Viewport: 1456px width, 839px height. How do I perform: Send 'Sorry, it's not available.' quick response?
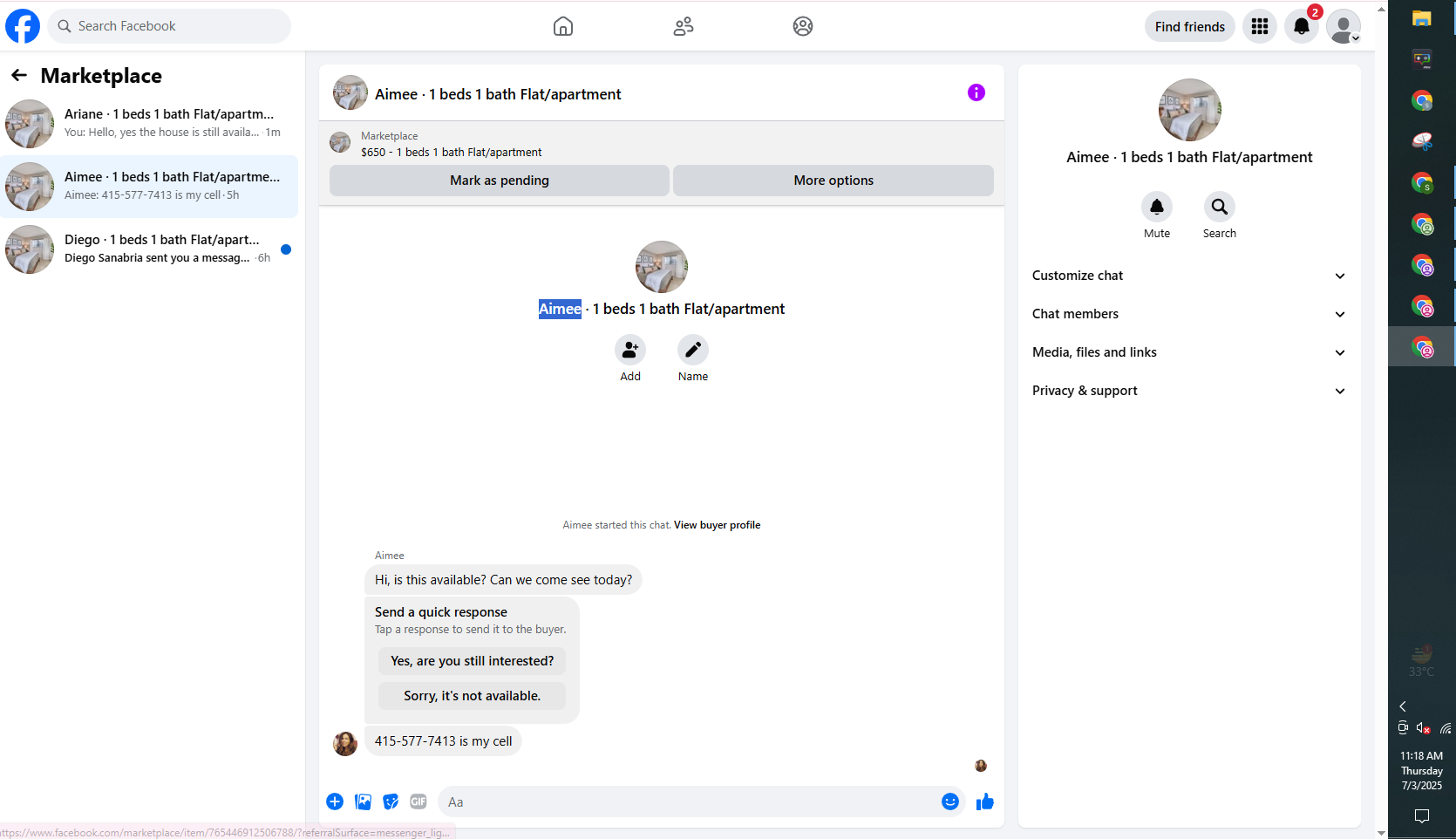coord(472,696)
